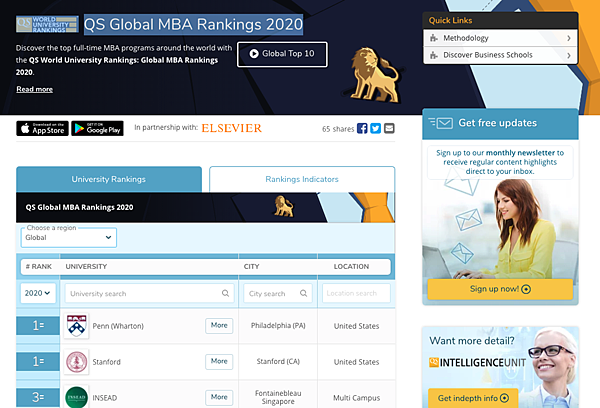Click the Fontainebleau Singapore city cell

(x=278, y=397)
